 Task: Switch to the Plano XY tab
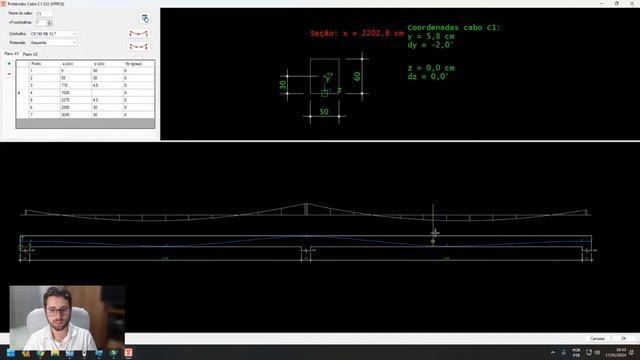[x=11, y=54]
